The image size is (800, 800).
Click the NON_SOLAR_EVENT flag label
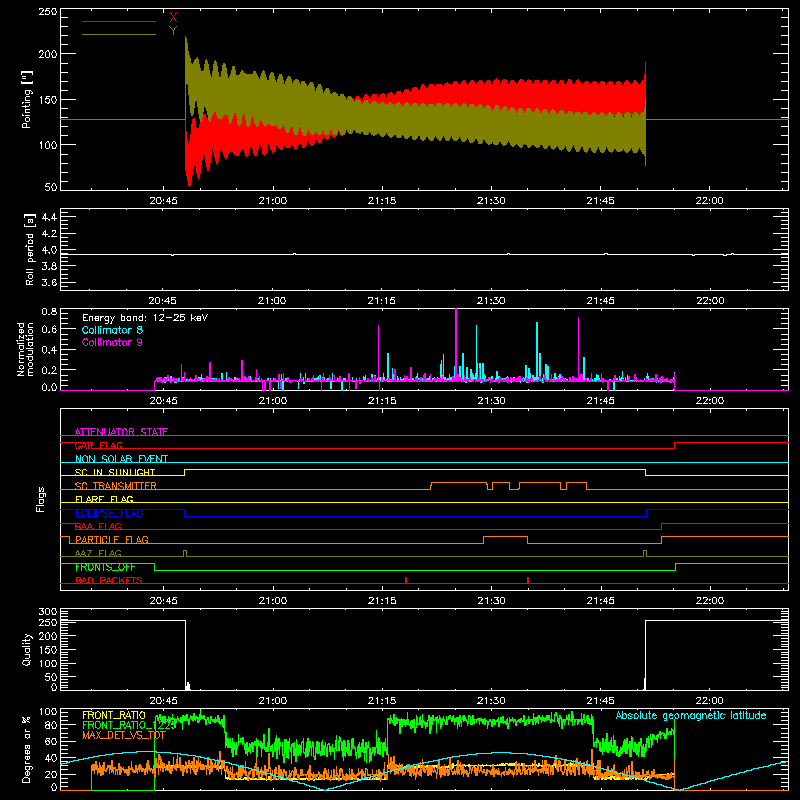(x=121, y=459)
